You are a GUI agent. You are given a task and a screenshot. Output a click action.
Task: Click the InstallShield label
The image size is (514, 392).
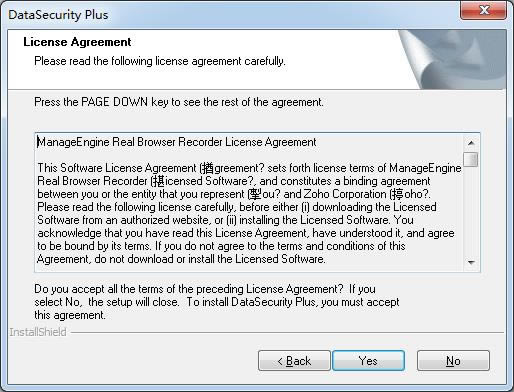(38, 332)
